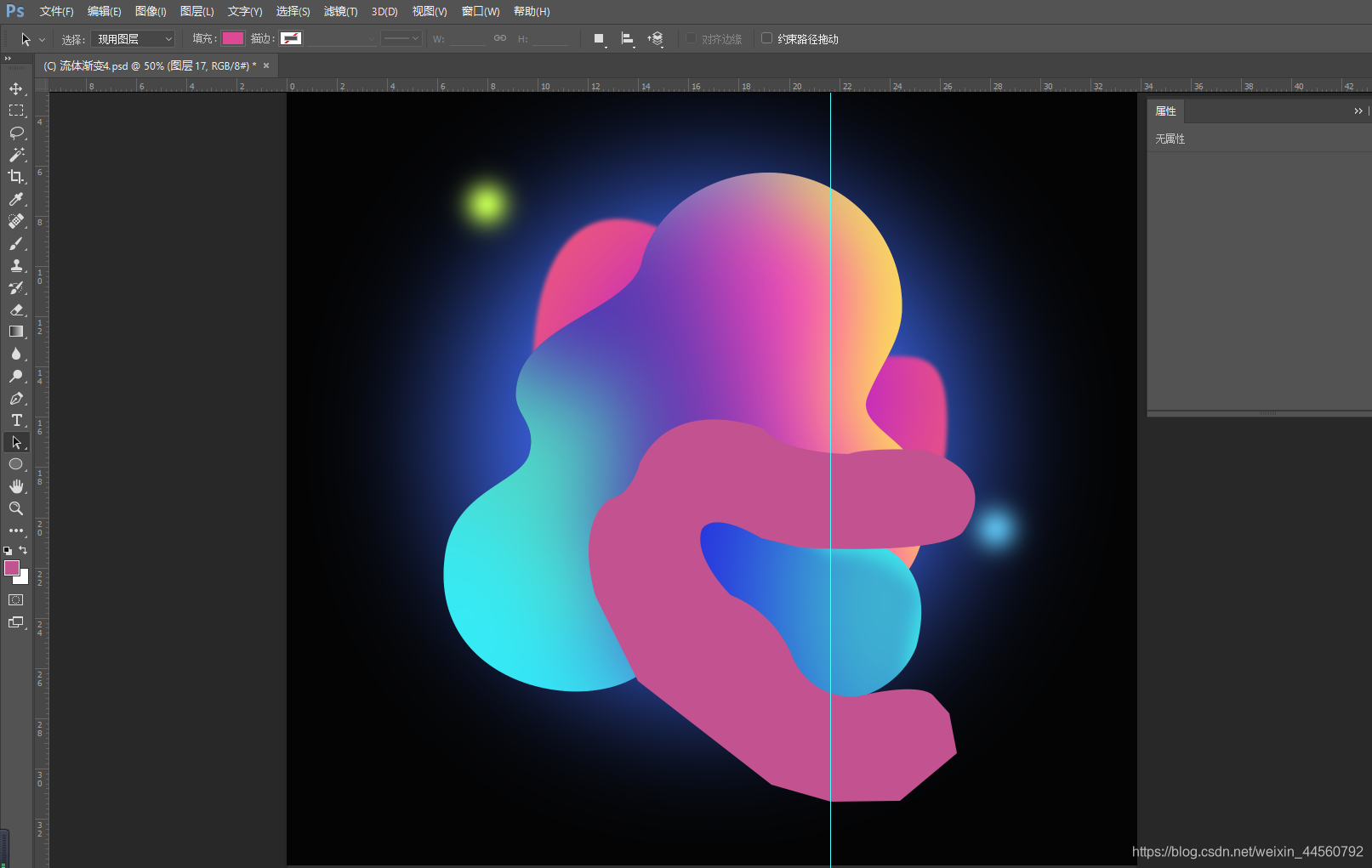Open the 图像(I) menu
Image resolution: width=1372 pixels, height=868 pixels.
[x=151, y=12]
